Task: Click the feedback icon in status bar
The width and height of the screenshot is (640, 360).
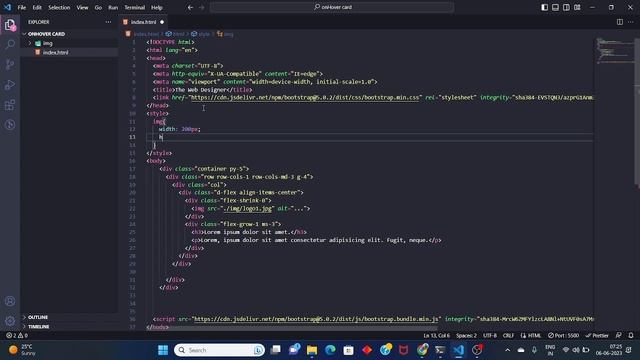Action: pyautogui.click(x=618, y=336)
